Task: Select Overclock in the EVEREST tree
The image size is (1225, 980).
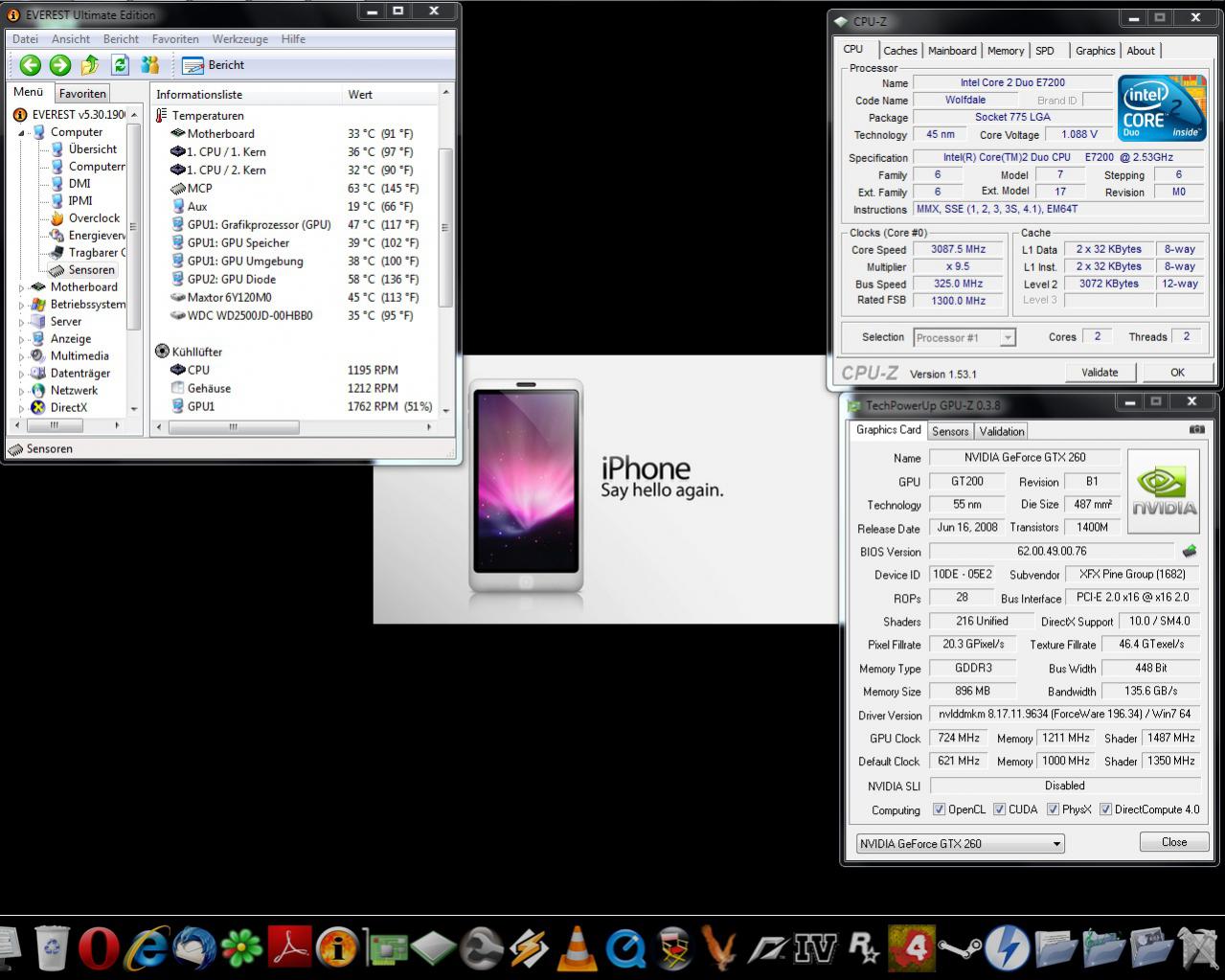Action: pos(94,218)
